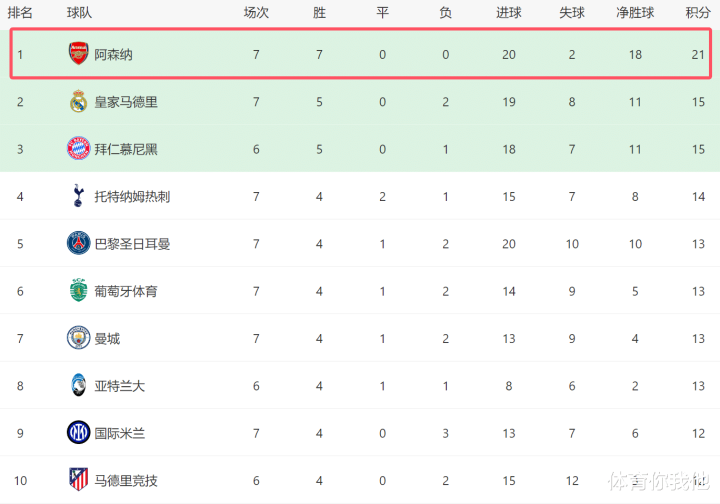Click the Inter Milan crest icon

click(78, 433)
